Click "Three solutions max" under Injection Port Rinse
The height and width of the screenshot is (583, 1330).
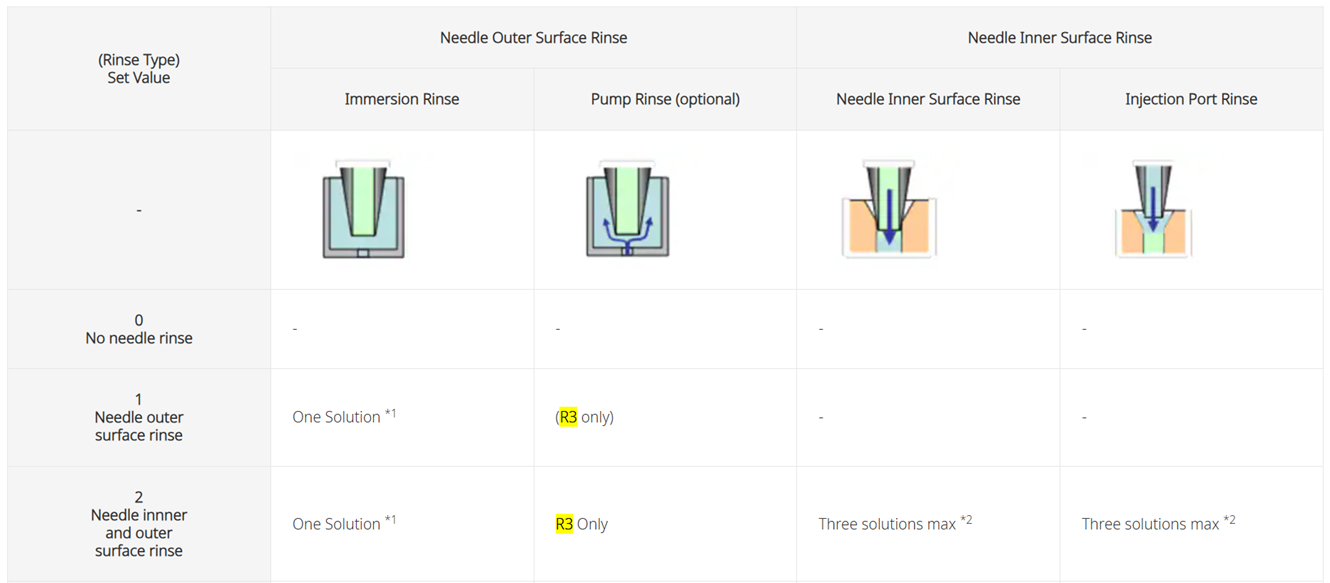click(1150, 524)
